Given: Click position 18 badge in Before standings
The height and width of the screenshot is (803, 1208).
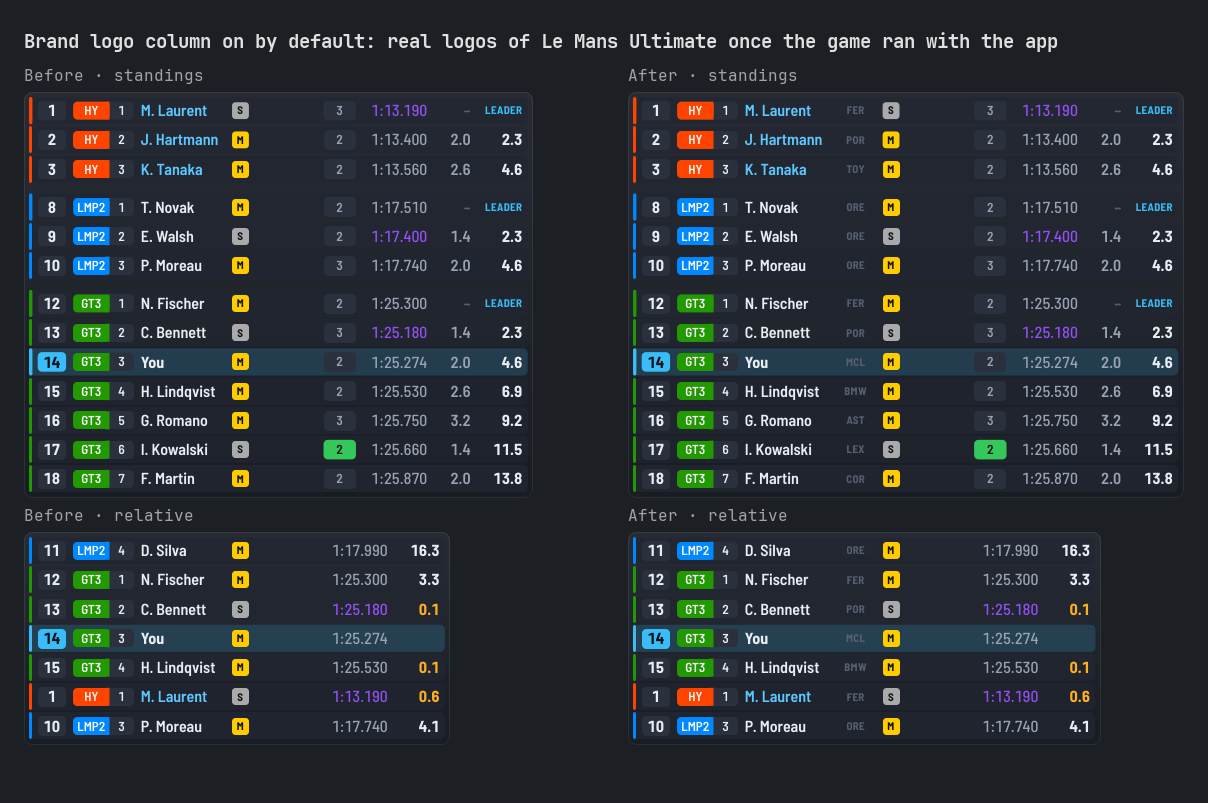Looking at the screenshot, I should (52, 479).
